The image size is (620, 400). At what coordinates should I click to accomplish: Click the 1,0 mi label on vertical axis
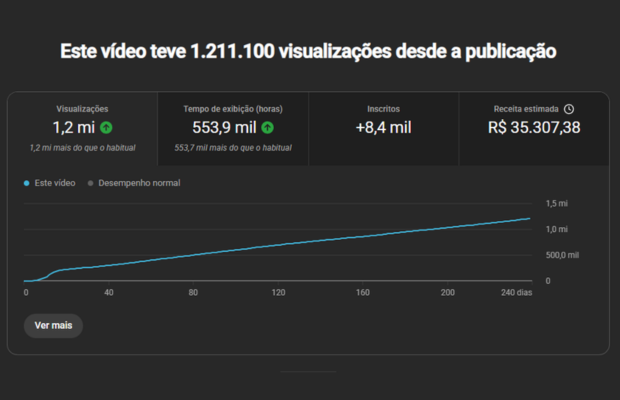(555, 229)
